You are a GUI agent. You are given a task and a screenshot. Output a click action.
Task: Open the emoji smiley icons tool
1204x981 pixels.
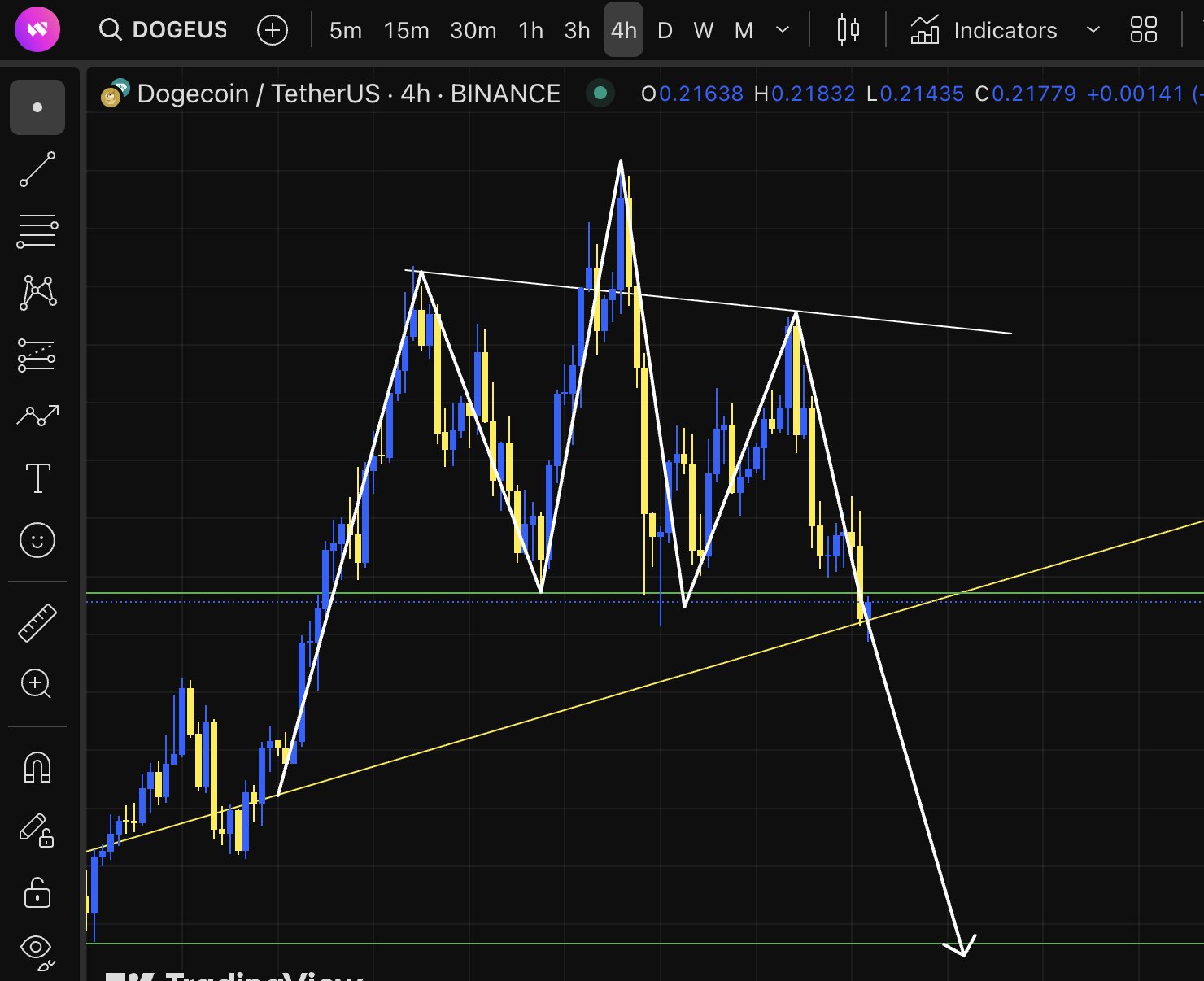[37, 540]
